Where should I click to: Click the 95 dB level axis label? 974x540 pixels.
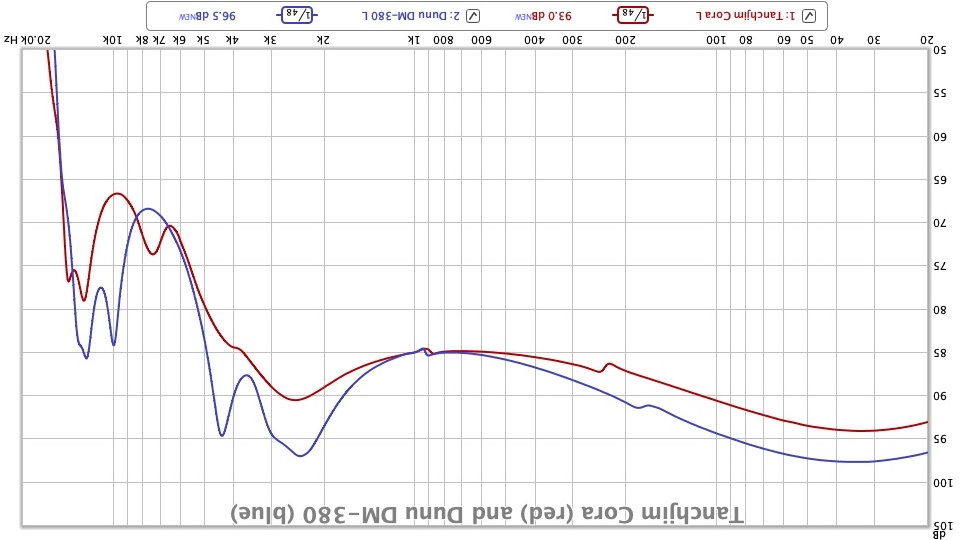point(940,439)
